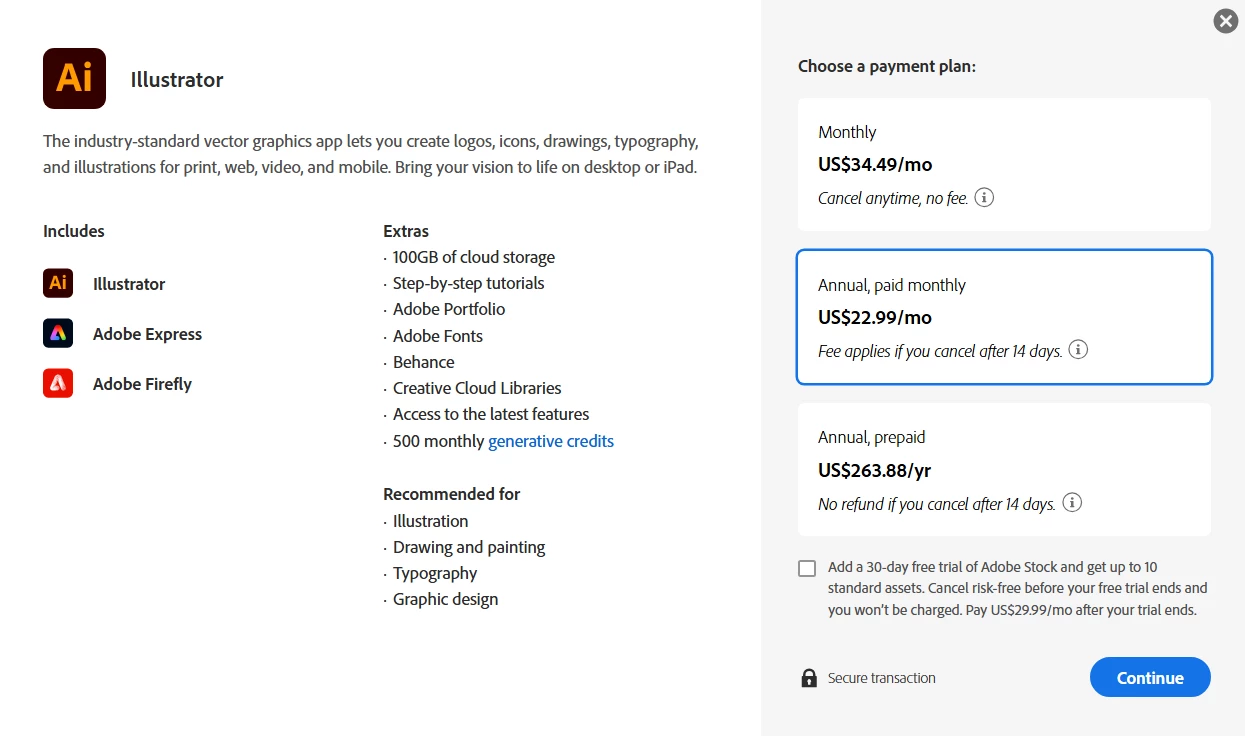The width and height of the screenshot is (1245, 736).
Task: Open info icon for Monthly plan
Action: click(984, 197)
